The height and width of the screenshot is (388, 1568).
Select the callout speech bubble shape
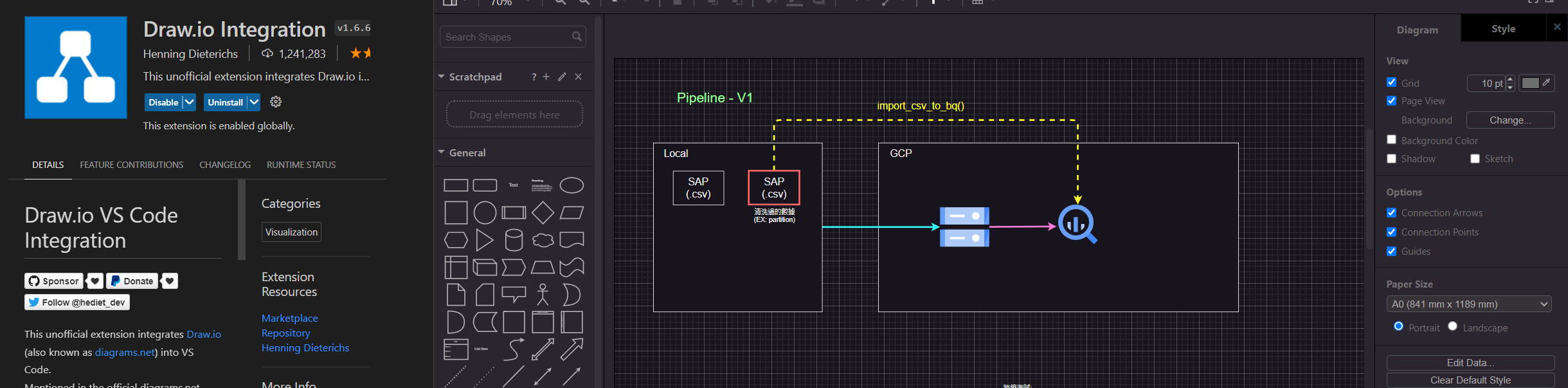pyautogui.click(x=514, y=295)
